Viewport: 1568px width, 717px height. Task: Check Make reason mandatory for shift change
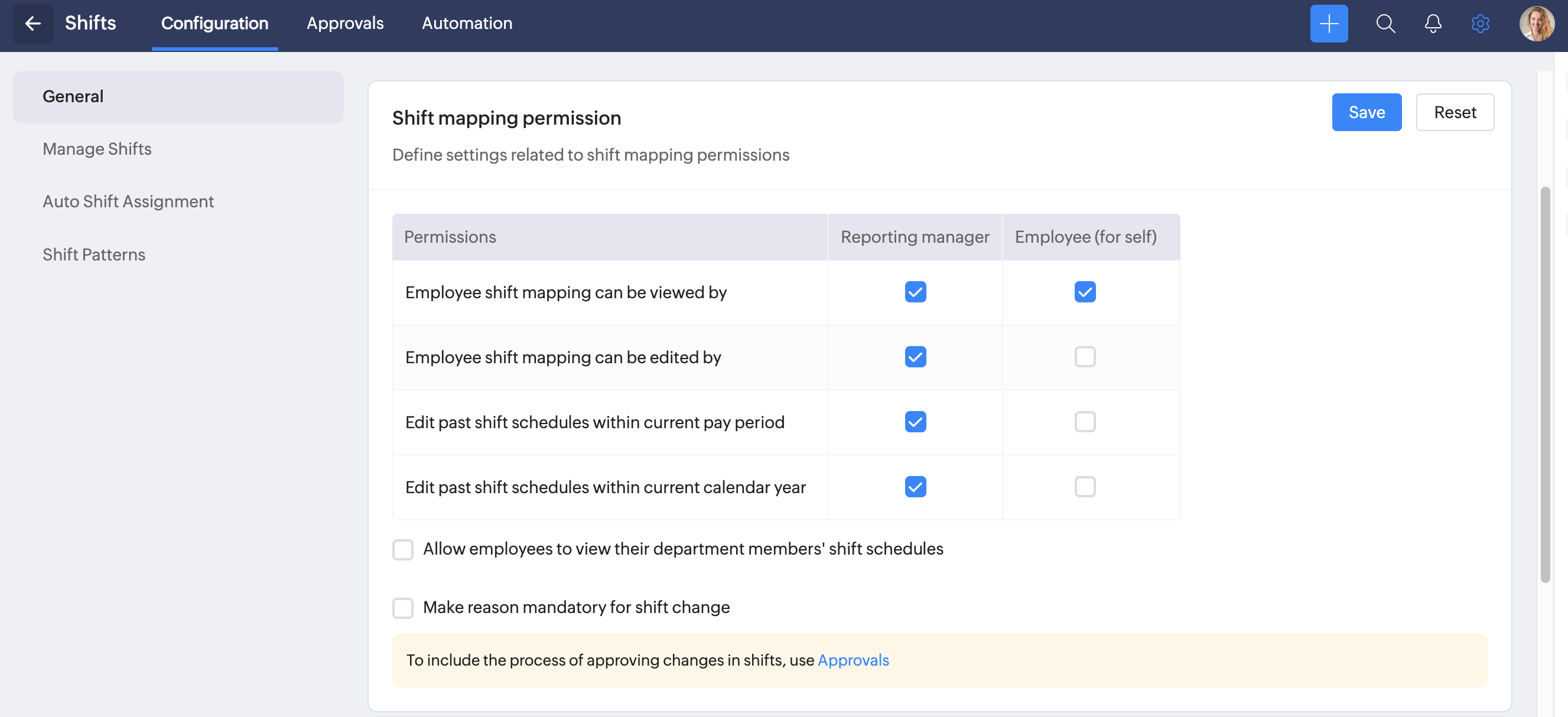[402, 607]
